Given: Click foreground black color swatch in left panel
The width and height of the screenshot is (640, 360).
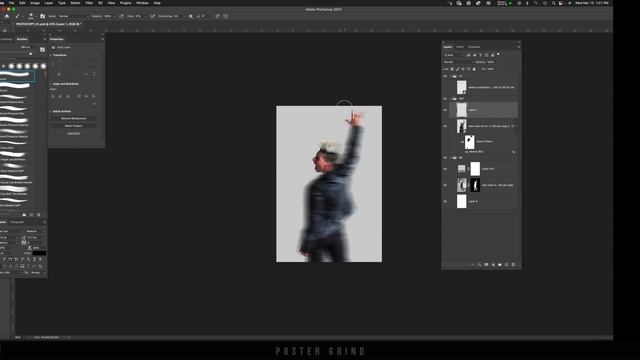Looking at the screenshot, I should [39, 253].
